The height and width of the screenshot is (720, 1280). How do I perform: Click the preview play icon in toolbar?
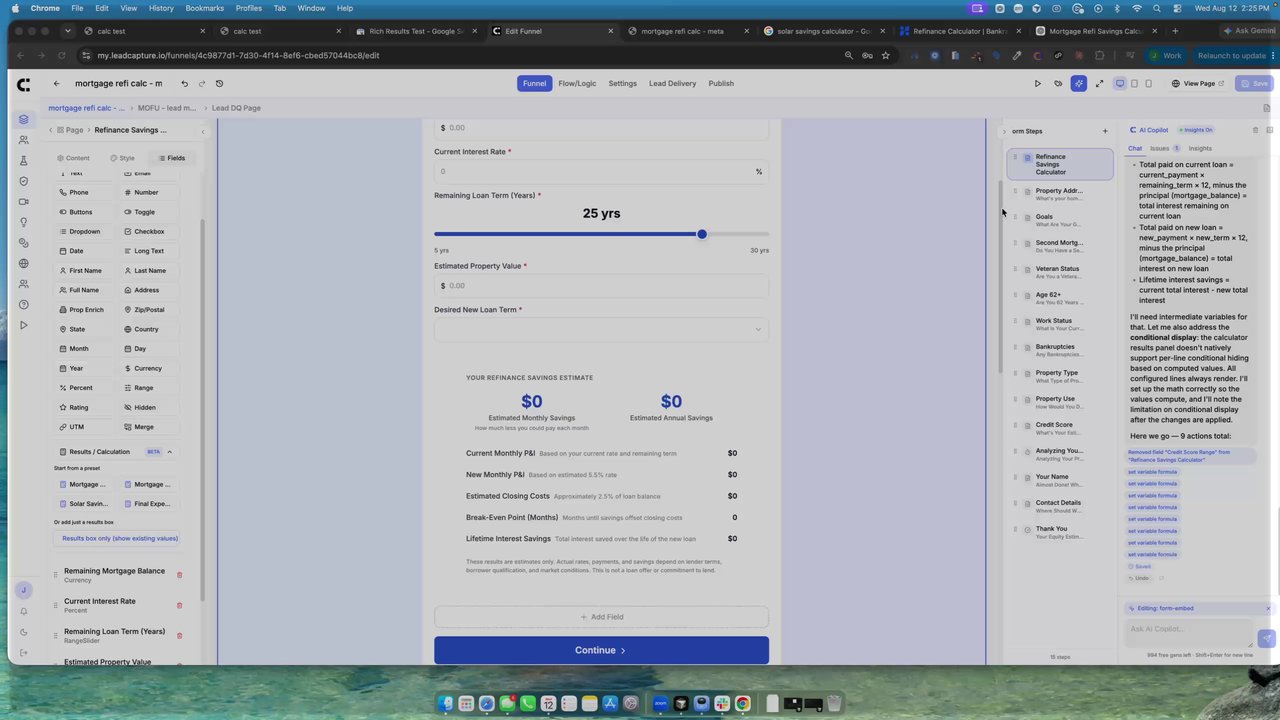(1037, 83)
